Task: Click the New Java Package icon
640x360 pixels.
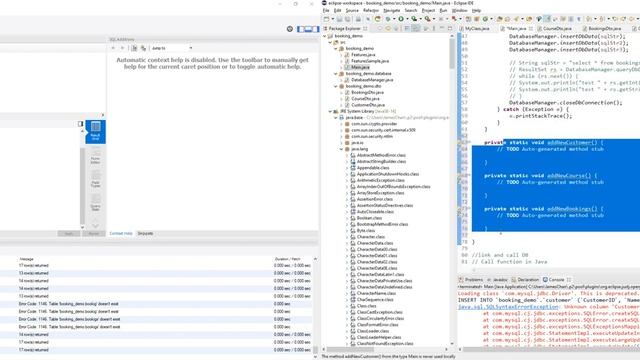Action: point(476,19)
